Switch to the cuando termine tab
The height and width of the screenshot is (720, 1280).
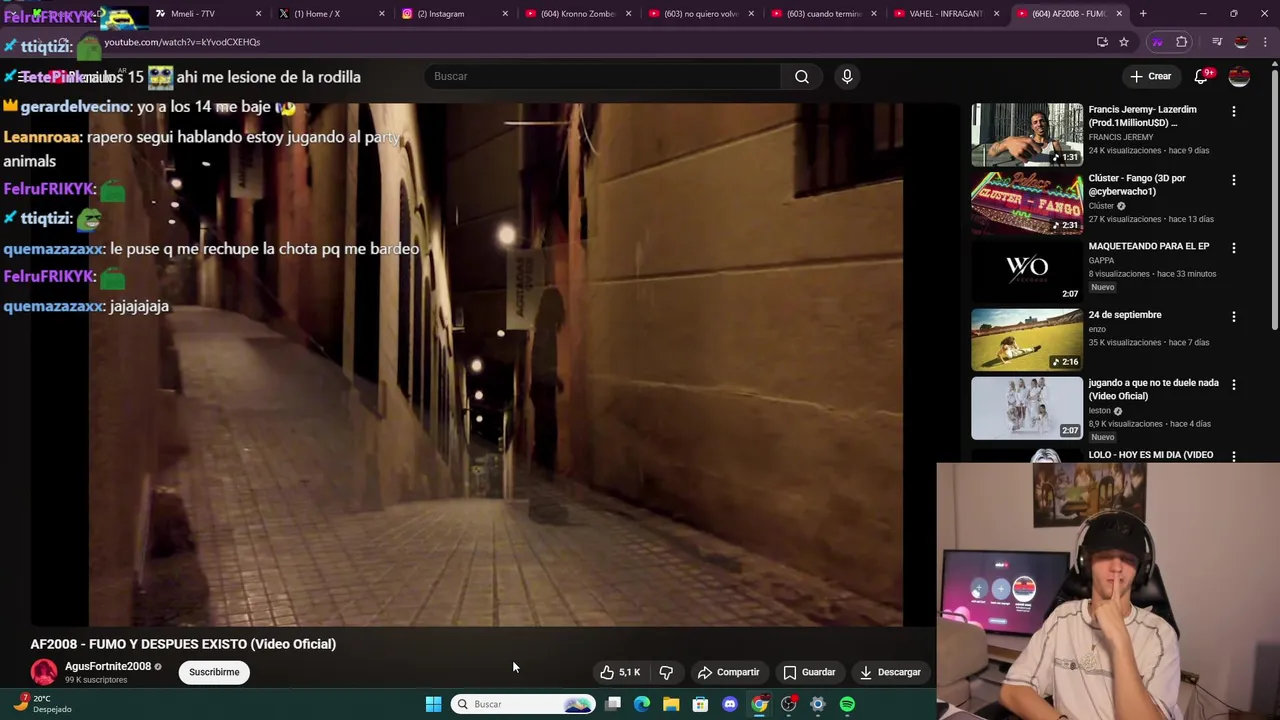822,14
